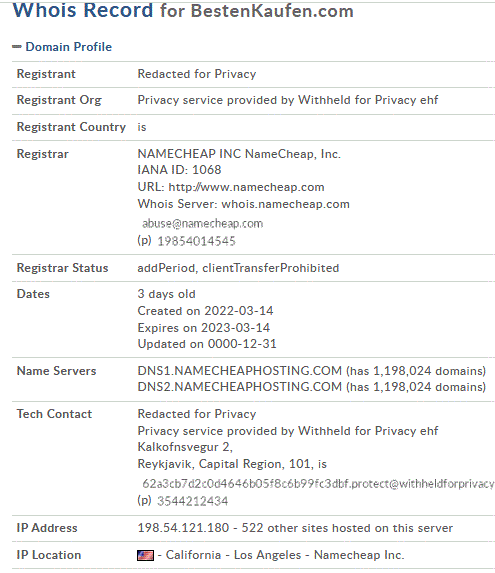Viewport: 495px width, 573px height.
Task: Click DNS1.NAMECHEAPHOSTING.COM name server
Action: [239, 371]
